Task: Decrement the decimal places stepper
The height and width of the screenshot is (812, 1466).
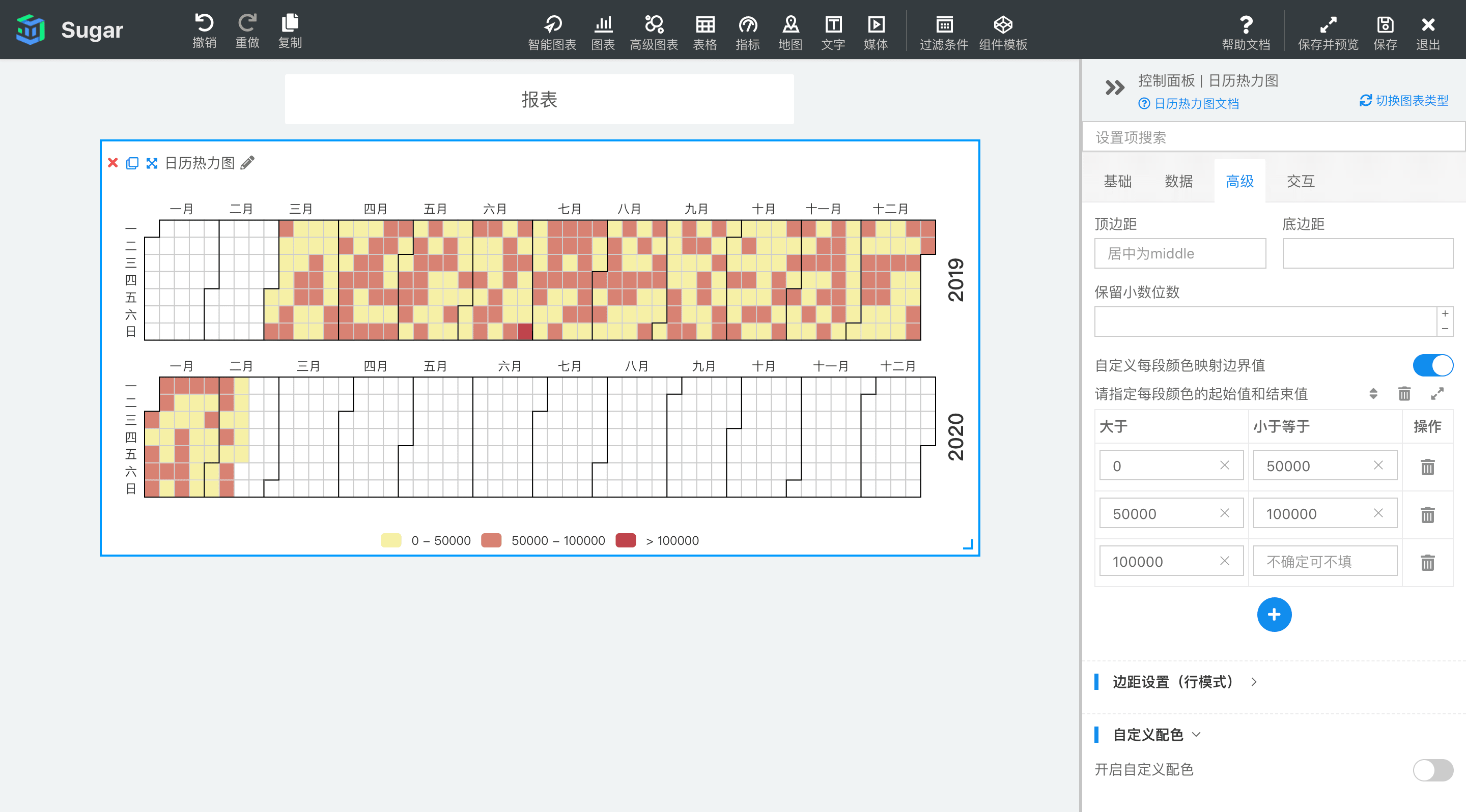Action: point(1445,329)
